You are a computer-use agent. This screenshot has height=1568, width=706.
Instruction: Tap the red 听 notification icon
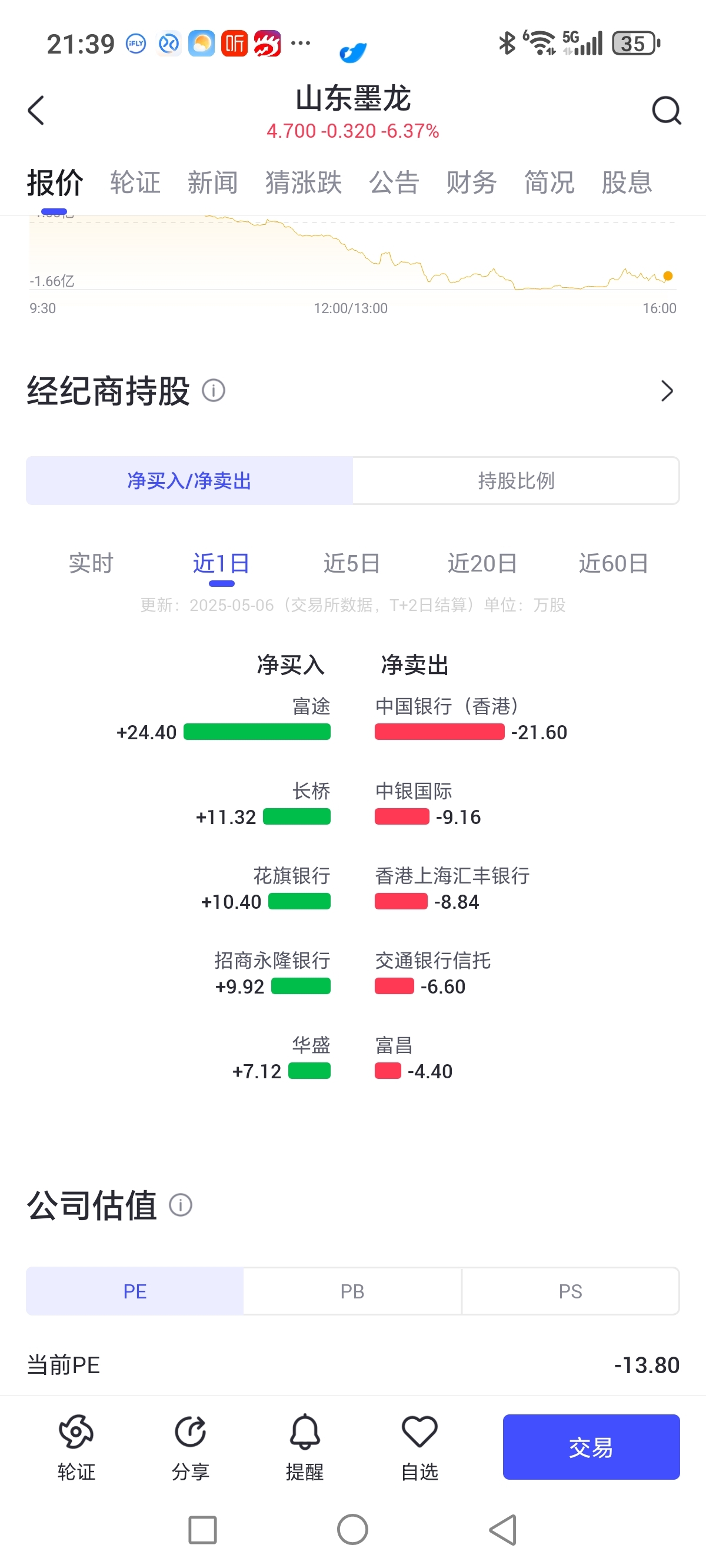click(x=234, y=43)
